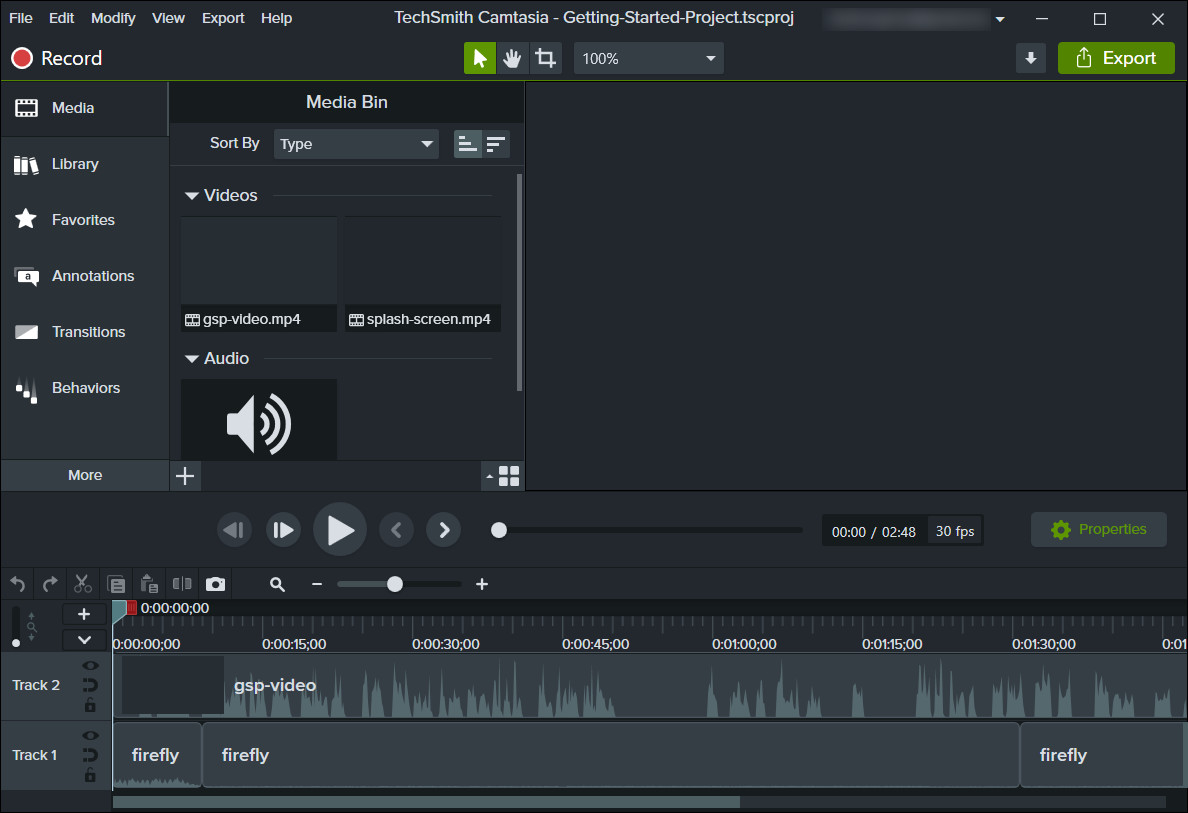Click the Cut scissors icon
Screen dimensions: 1188x813
(83, 584)
